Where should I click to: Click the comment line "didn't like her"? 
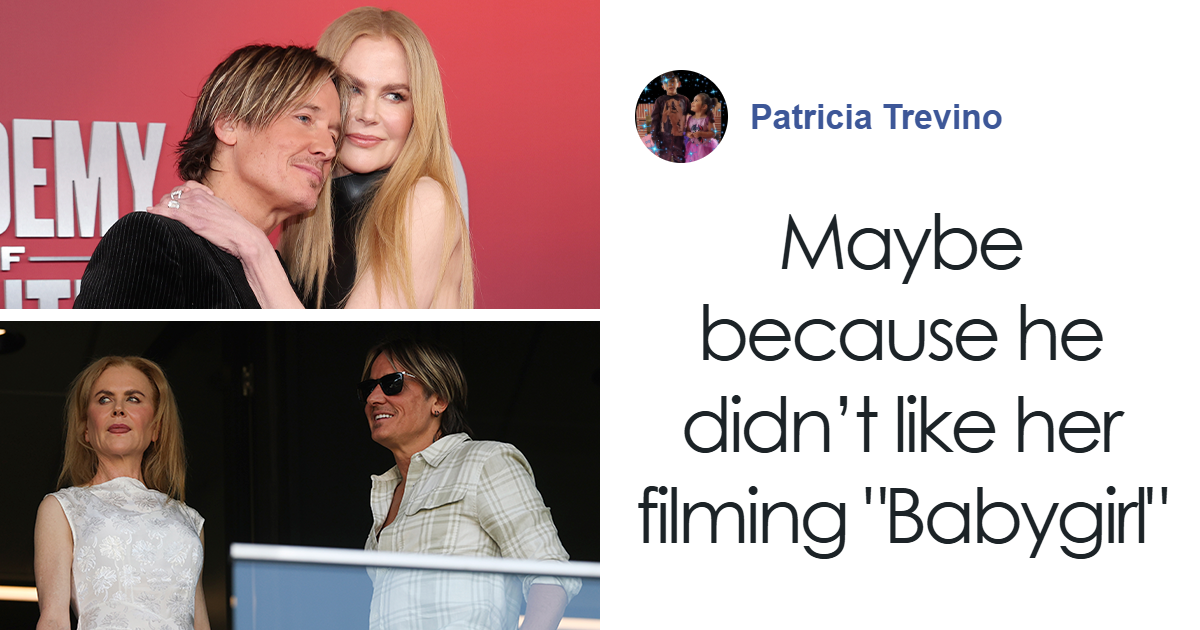918,430
